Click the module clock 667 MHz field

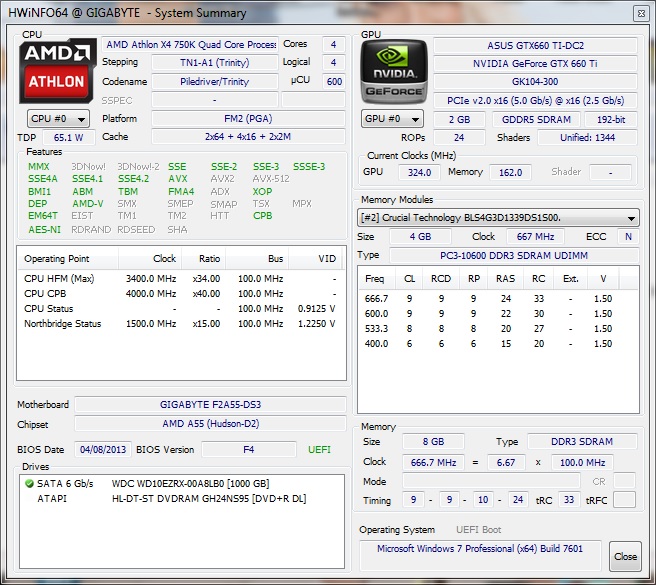[x=535, y=237]
